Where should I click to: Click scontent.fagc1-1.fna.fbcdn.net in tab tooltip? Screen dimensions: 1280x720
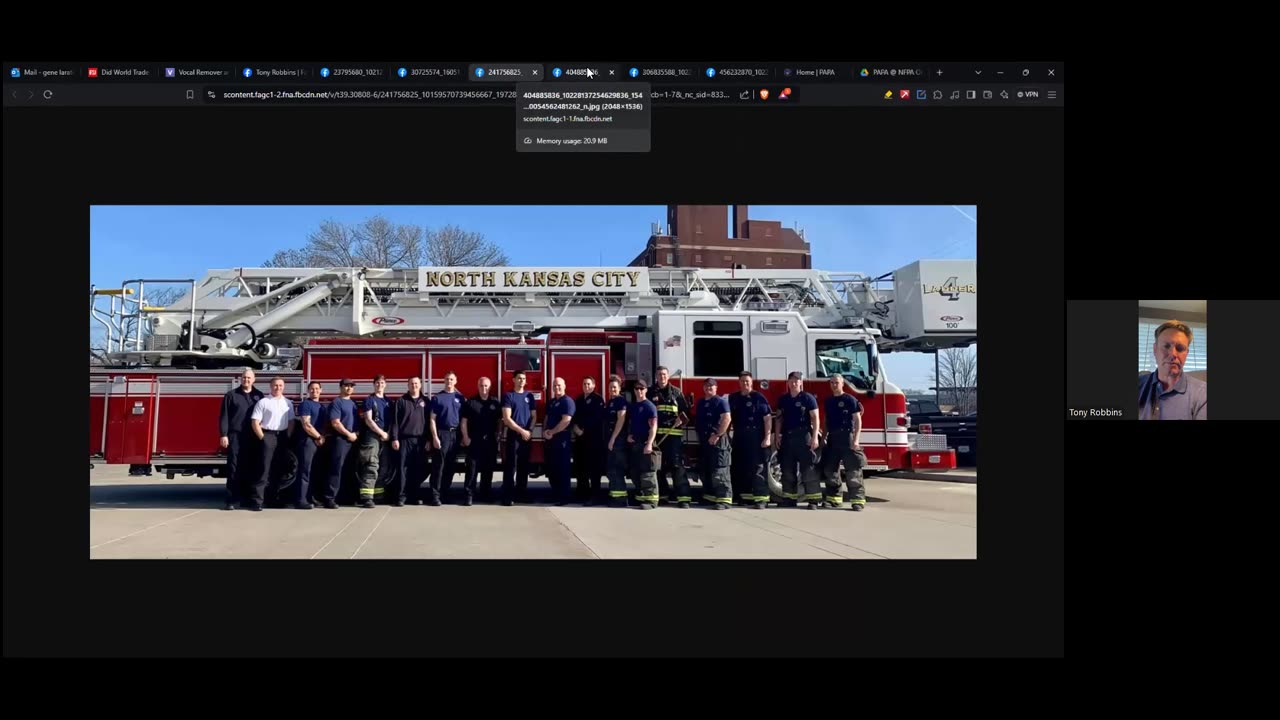(x=567, y=119)
